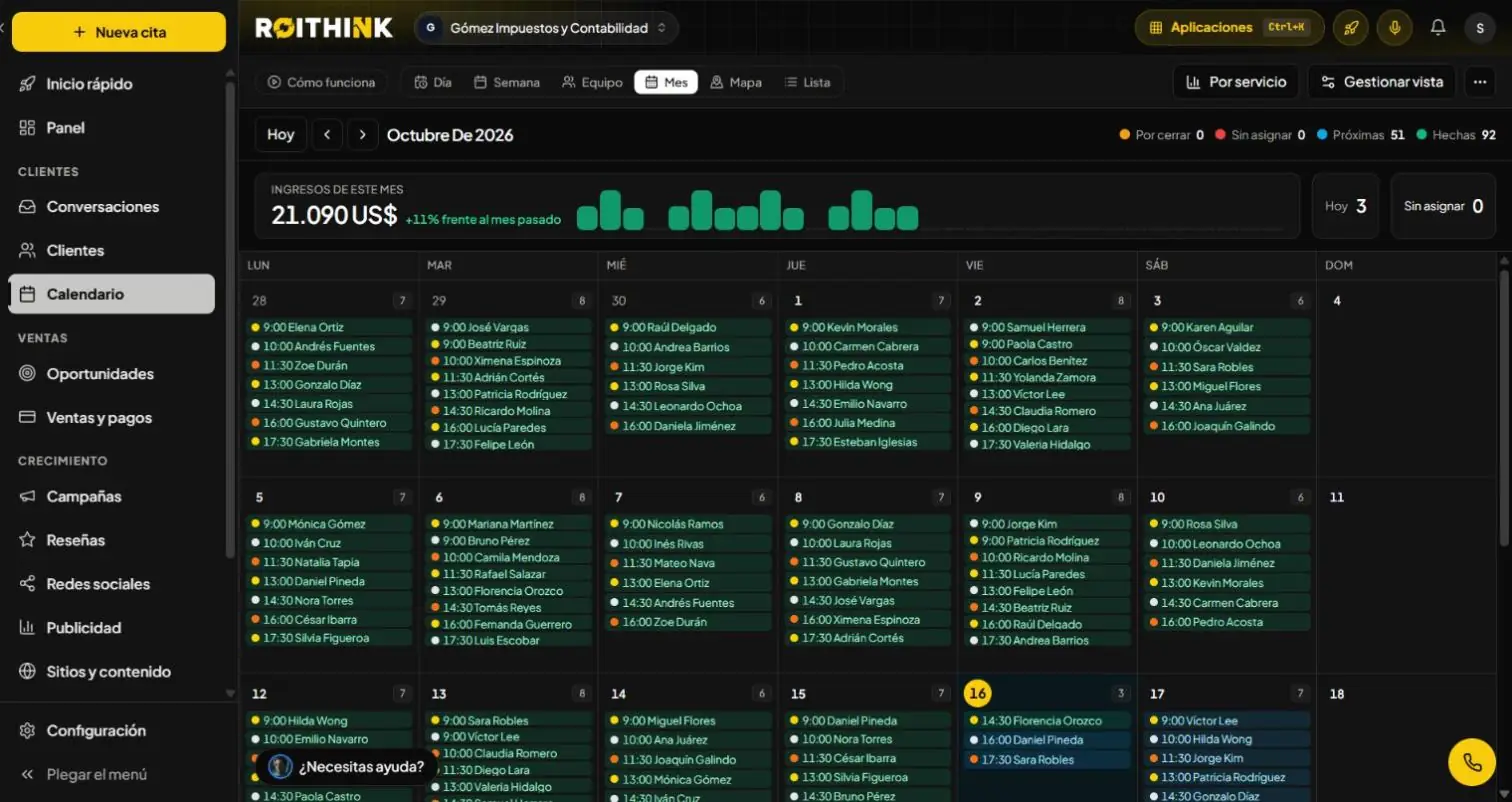Open the Gómez Impuestos y Contabilidad selector
1512x802 pixels.
(x=546, y=28)
